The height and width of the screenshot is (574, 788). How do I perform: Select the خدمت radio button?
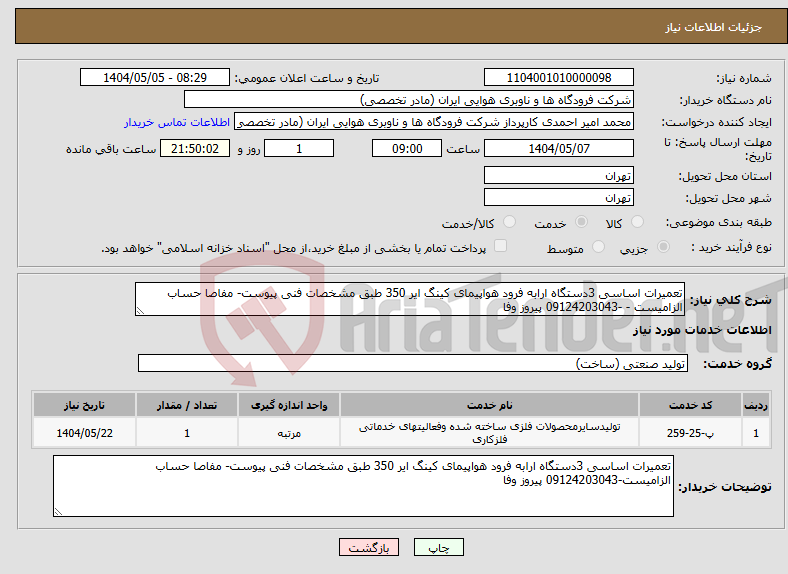(x=581, y=222)
